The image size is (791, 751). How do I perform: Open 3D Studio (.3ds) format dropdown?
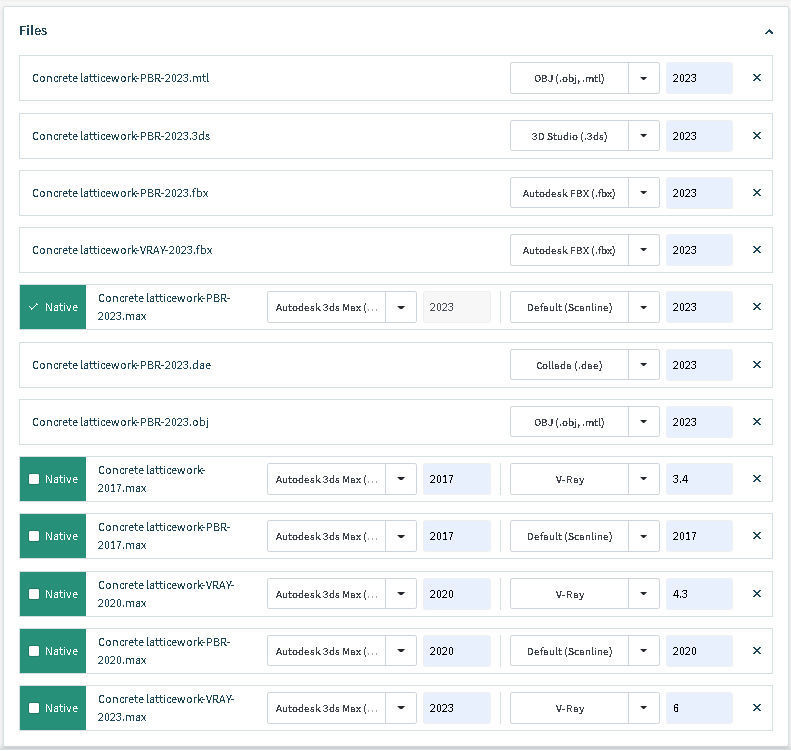[x=644, y=136]
